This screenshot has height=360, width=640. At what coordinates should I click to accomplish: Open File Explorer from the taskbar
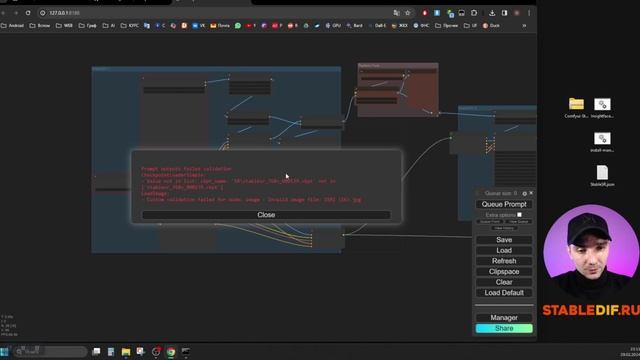126,351
